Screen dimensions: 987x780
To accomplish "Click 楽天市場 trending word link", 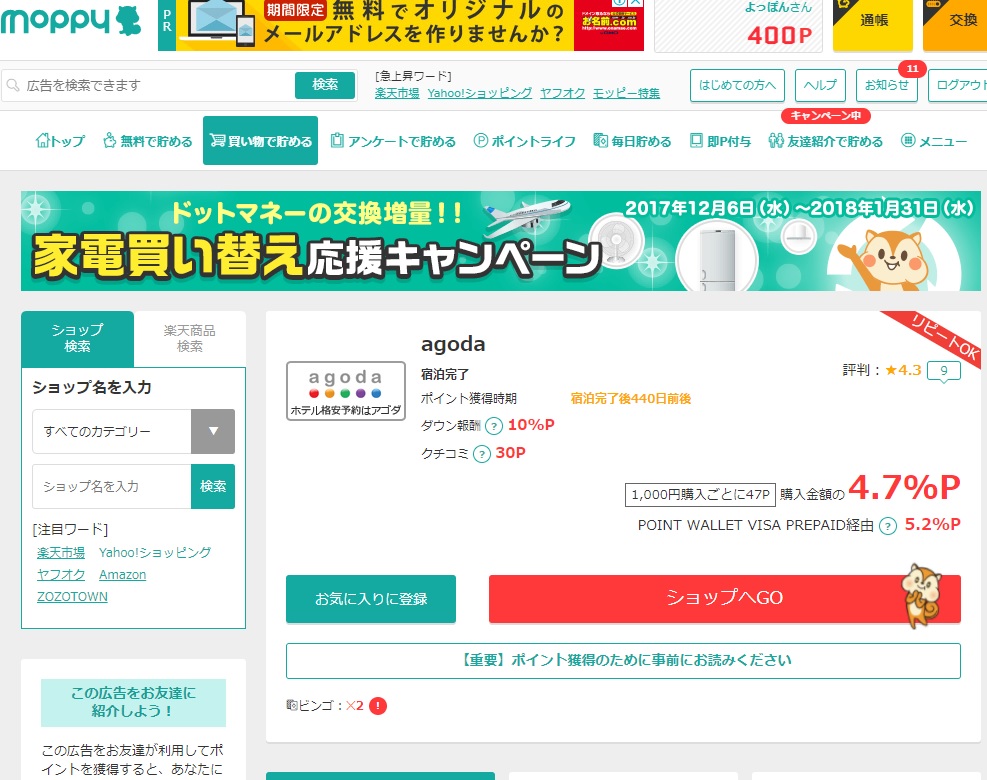I will coord(397,93).
